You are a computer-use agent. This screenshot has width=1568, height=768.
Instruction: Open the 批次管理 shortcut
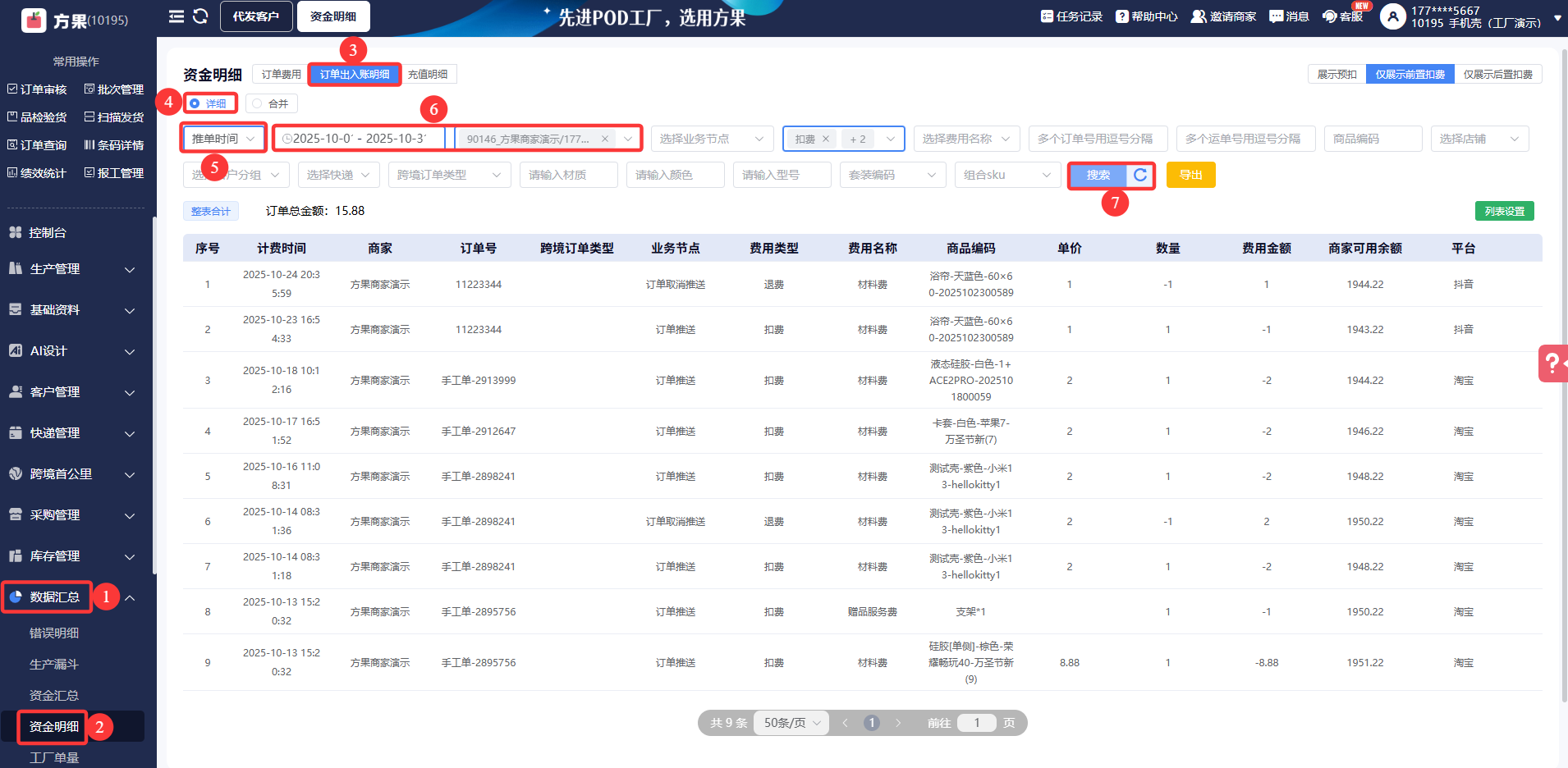(114, 89)
